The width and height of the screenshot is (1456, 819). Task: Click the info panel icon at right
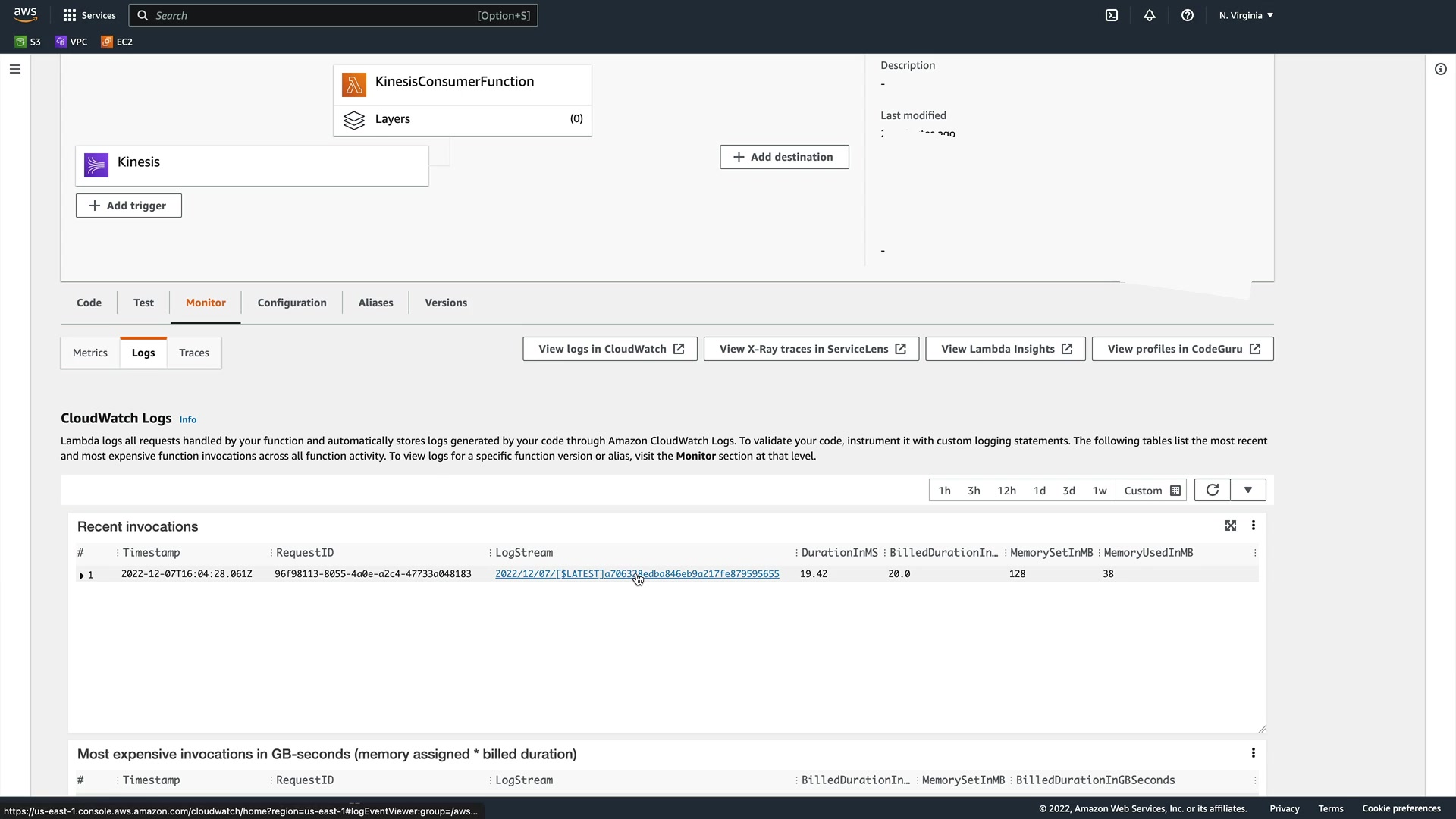tap(1441, 69)
